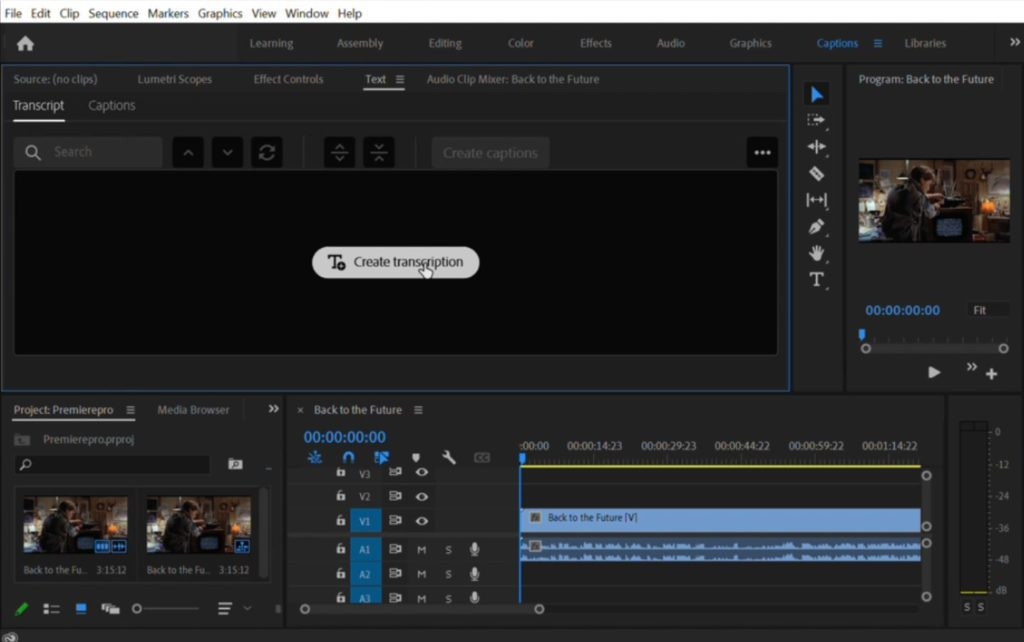Click the Home icon

[x=25, y=44]
